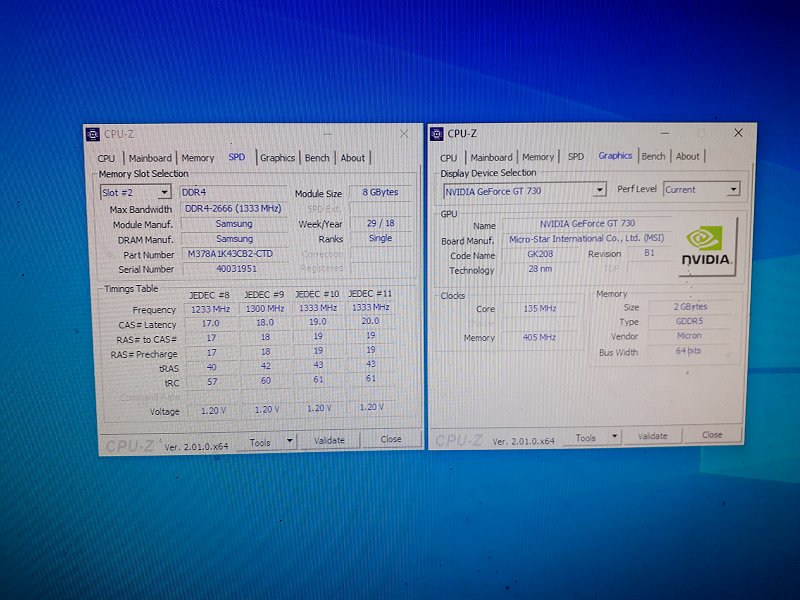Open the Bench tab in right CPU-Z window
This screenshot has width=800, height=600.
tap(653, 156)
